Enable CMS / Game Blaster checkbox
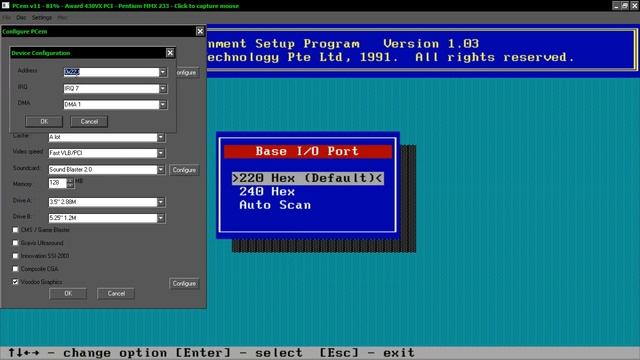Screen dimensions: 640x360 16,230
